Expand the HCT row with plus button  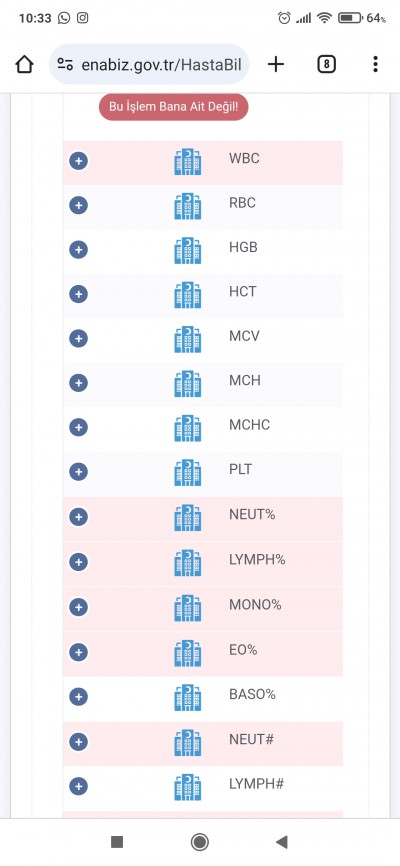78,294
